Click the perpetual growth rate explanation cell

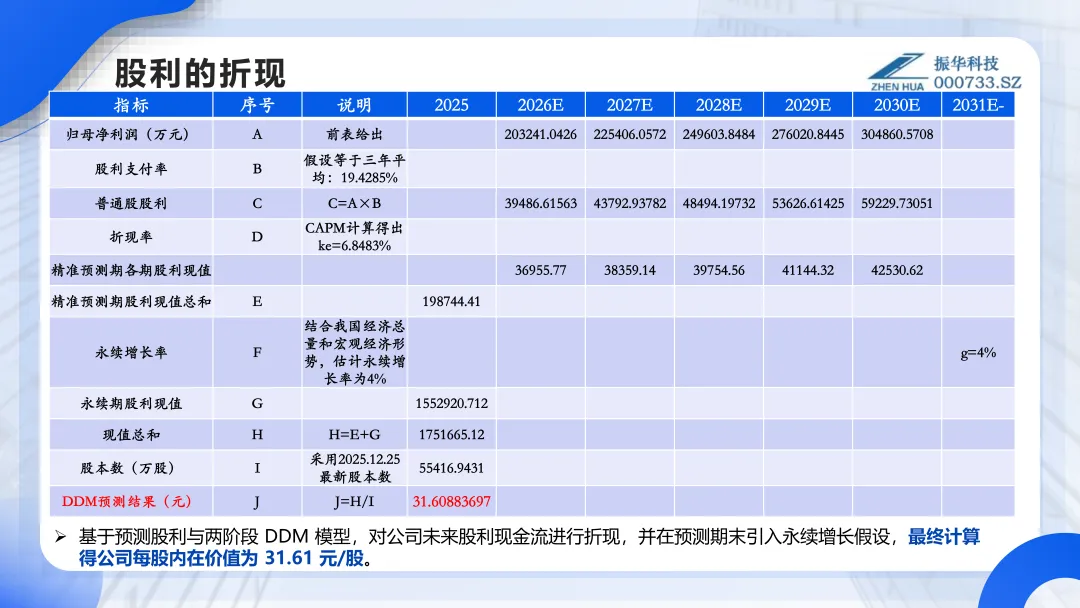[354, 353]
